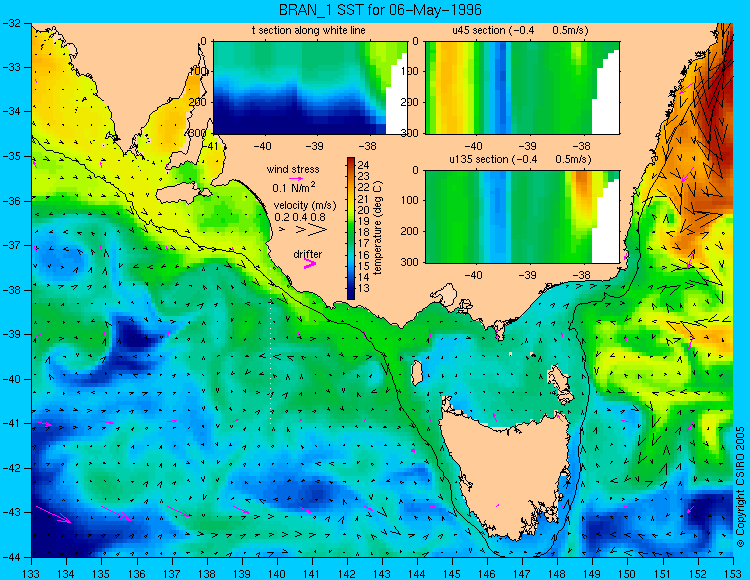Click the 21 value on the colorbar
The width and height of the screenshot is (750, 580).
(364, 199)
